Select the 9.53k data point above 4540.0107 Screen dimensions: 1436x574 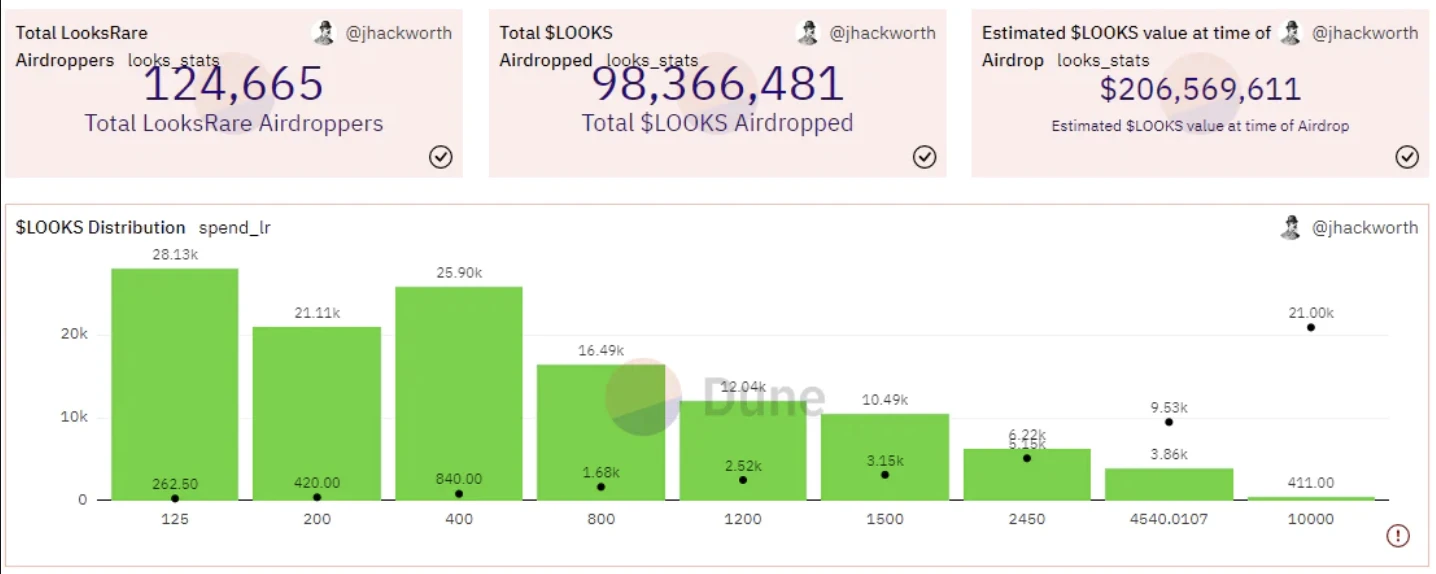tap(1168, 422)
